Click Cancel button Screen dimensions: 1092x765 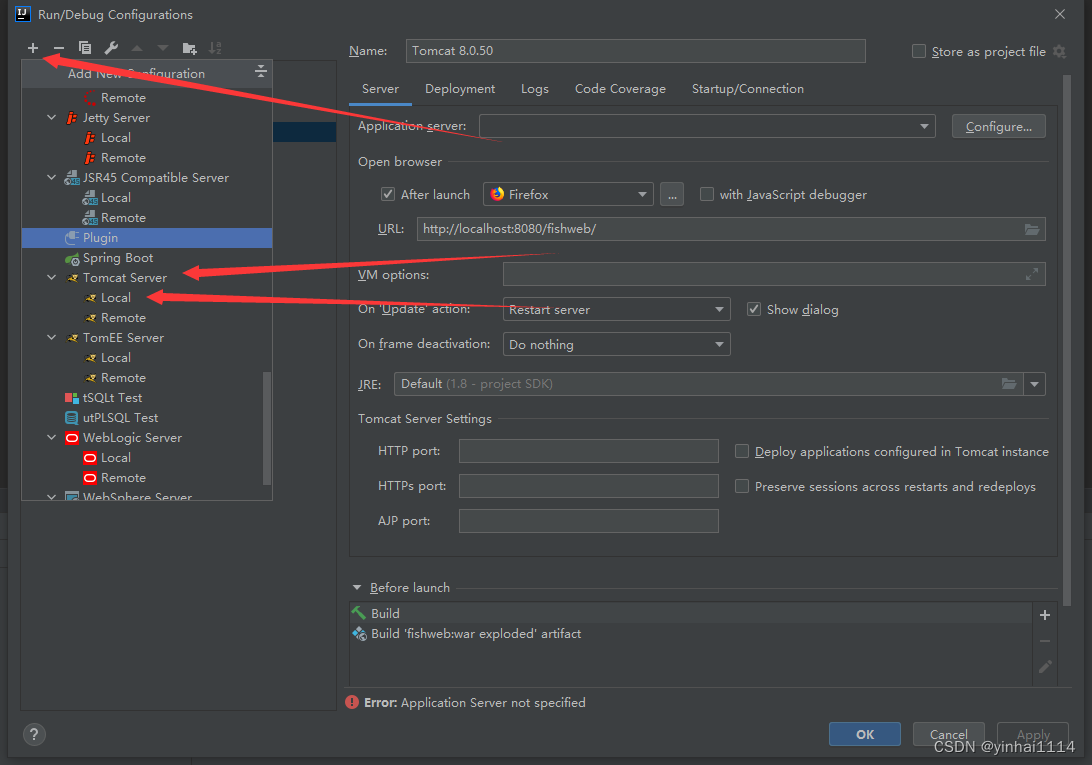(x=949, y=734)
